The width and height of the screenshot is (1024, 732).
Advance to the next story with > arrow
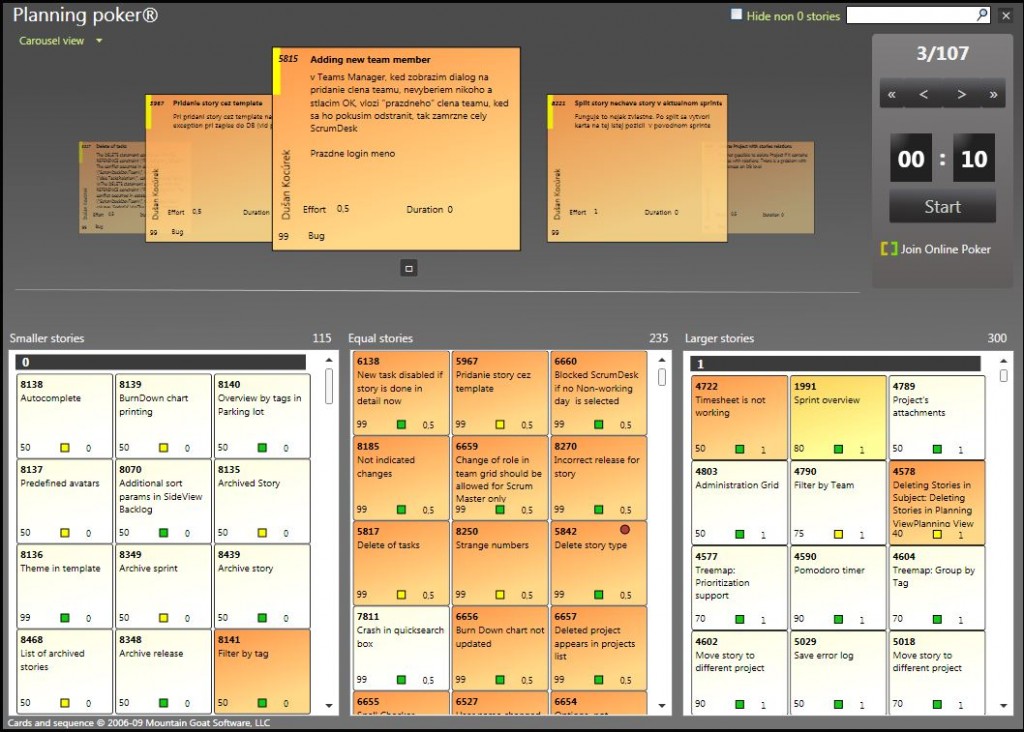click(x=960, y=93)
